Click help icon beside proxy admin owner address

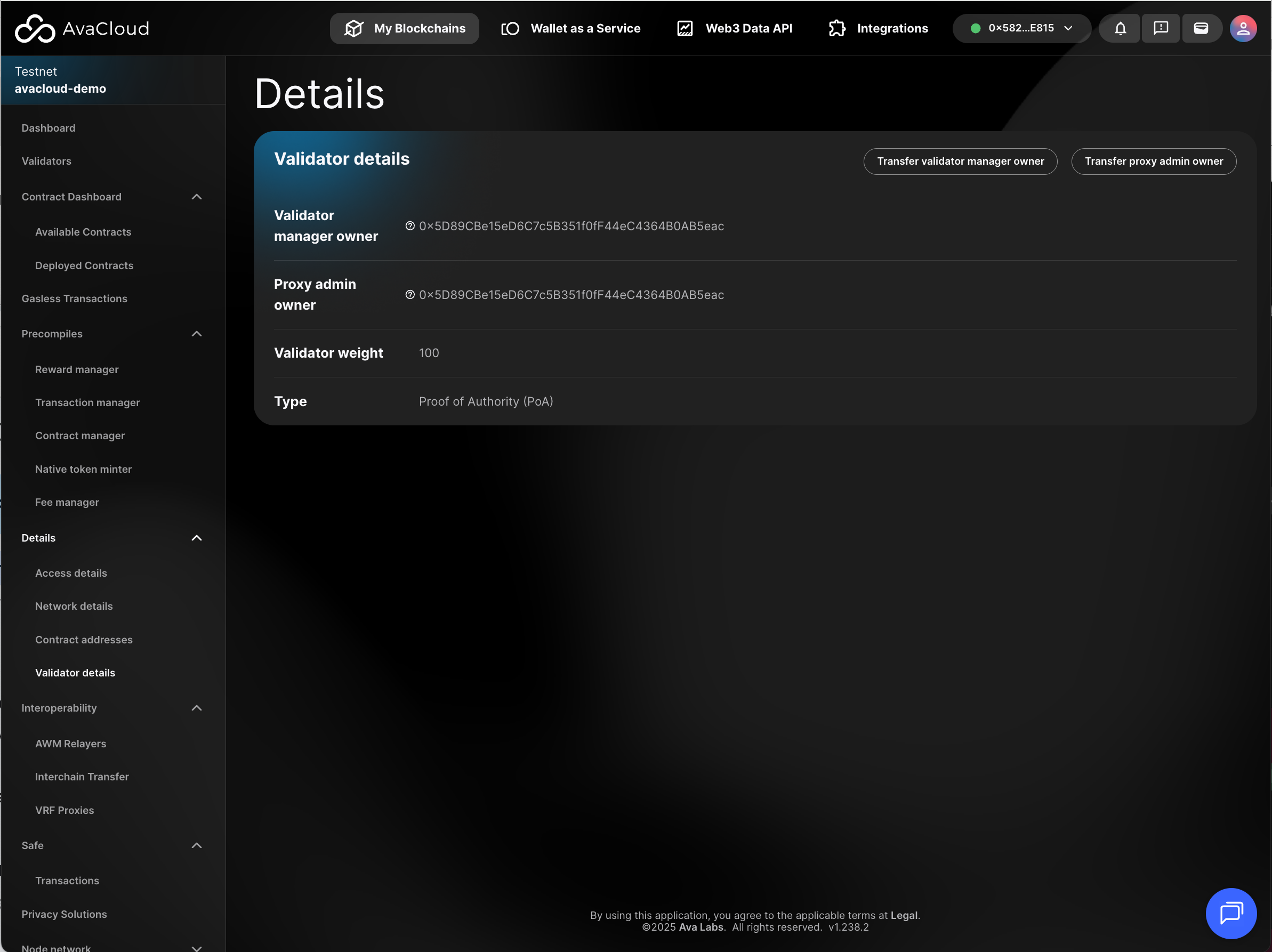(410, 295)
